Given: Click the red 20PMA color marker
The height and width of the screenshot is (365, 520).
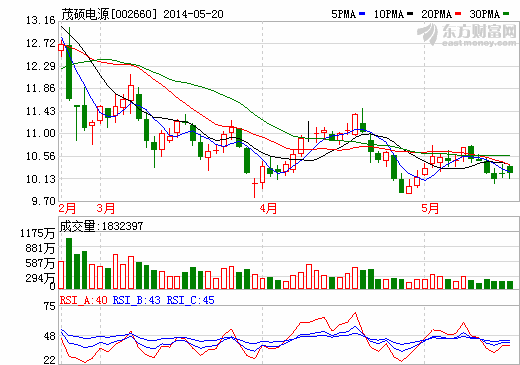Looking at the screenshot, I should 458,14.
